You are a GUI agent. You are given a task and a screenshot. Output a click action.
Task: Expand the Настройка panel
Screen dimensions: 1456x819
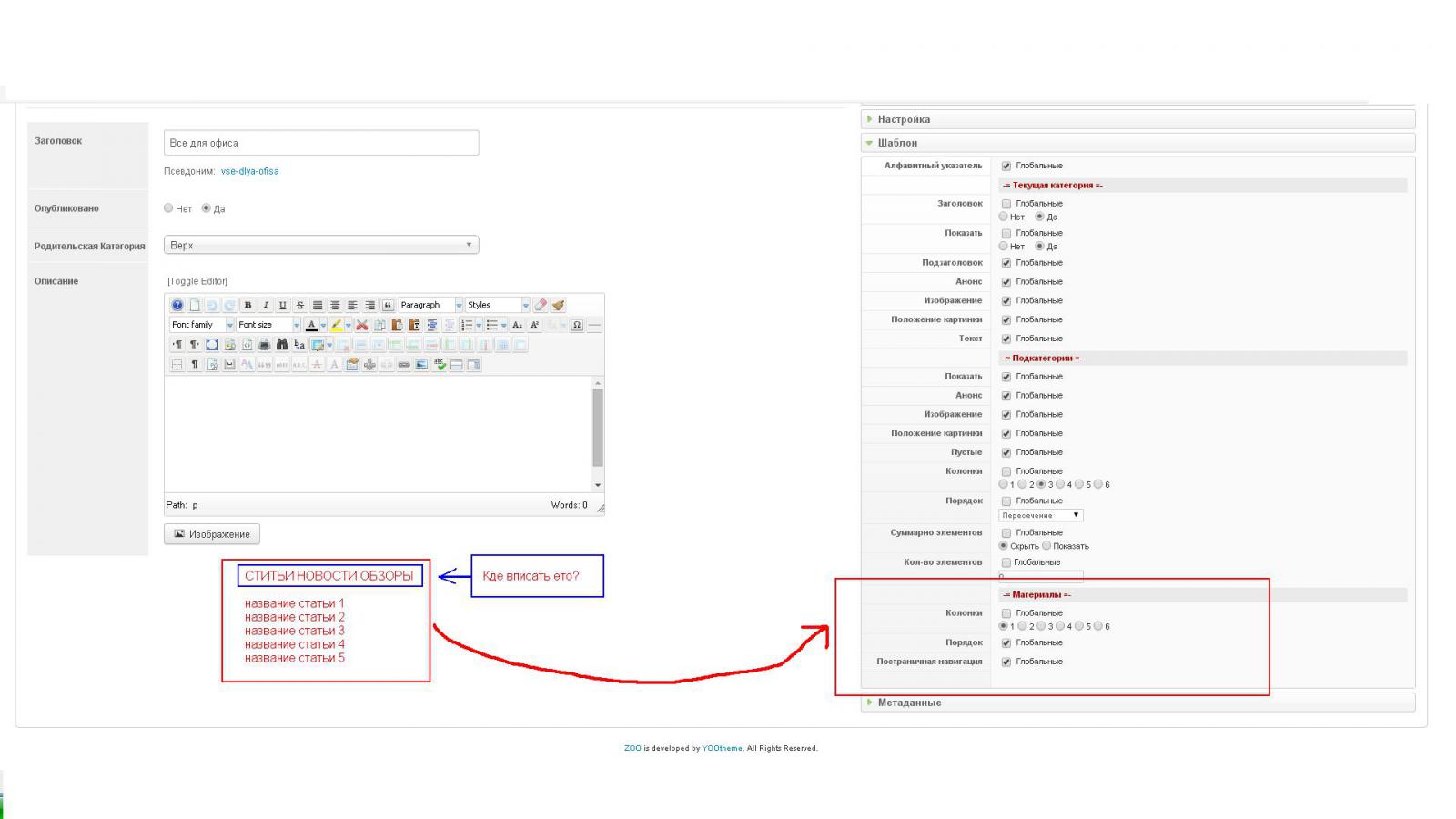tap(904, 119)
